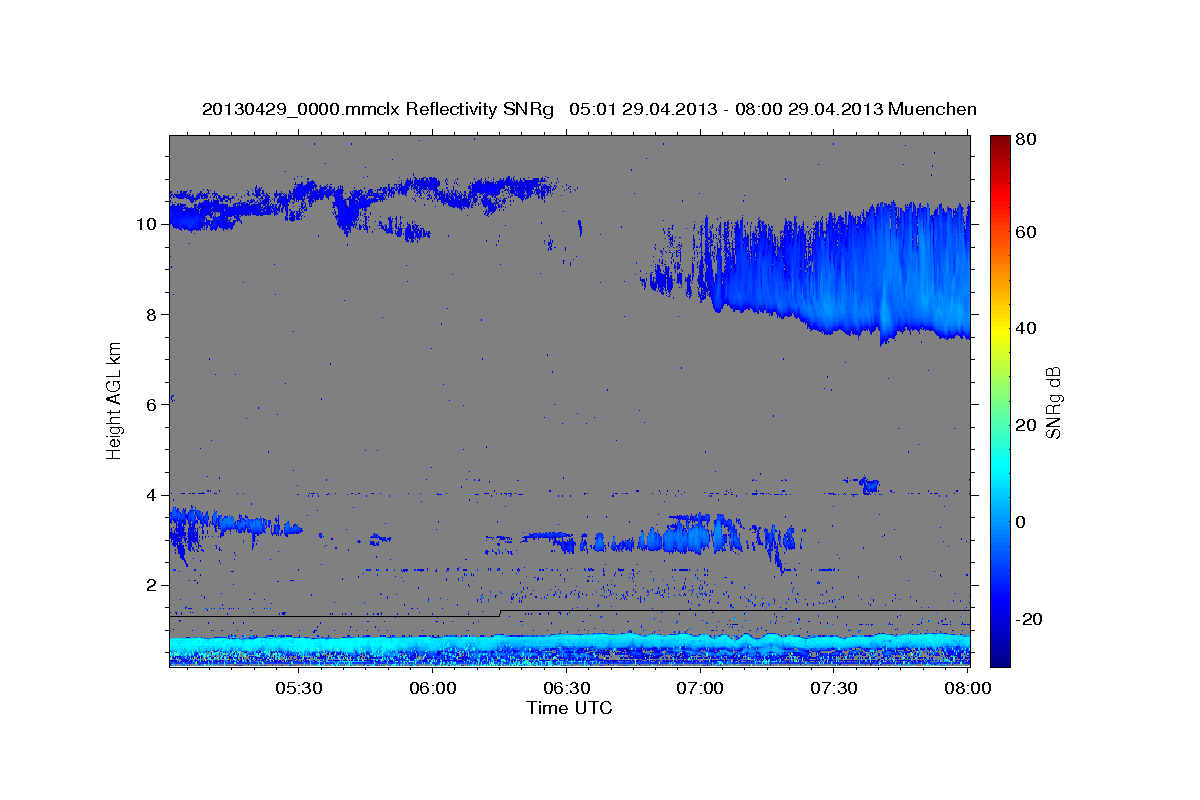This screenshot has width=1200, height=800.
Task: Click the colorbar value -20
Action: coord(1030,619)
